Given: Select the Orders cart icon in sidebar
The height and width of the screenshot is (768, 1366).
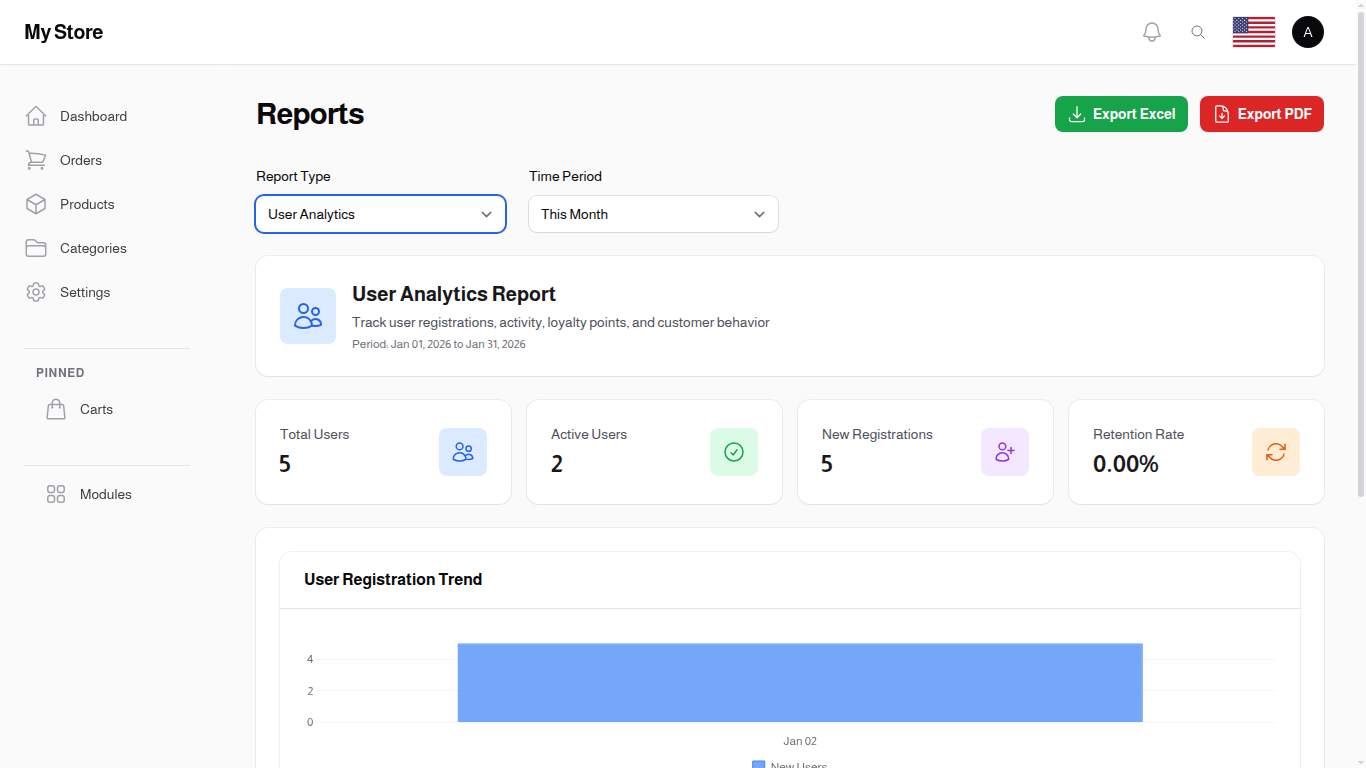Looking at the screenshot, I should click(x=36, y=160).
